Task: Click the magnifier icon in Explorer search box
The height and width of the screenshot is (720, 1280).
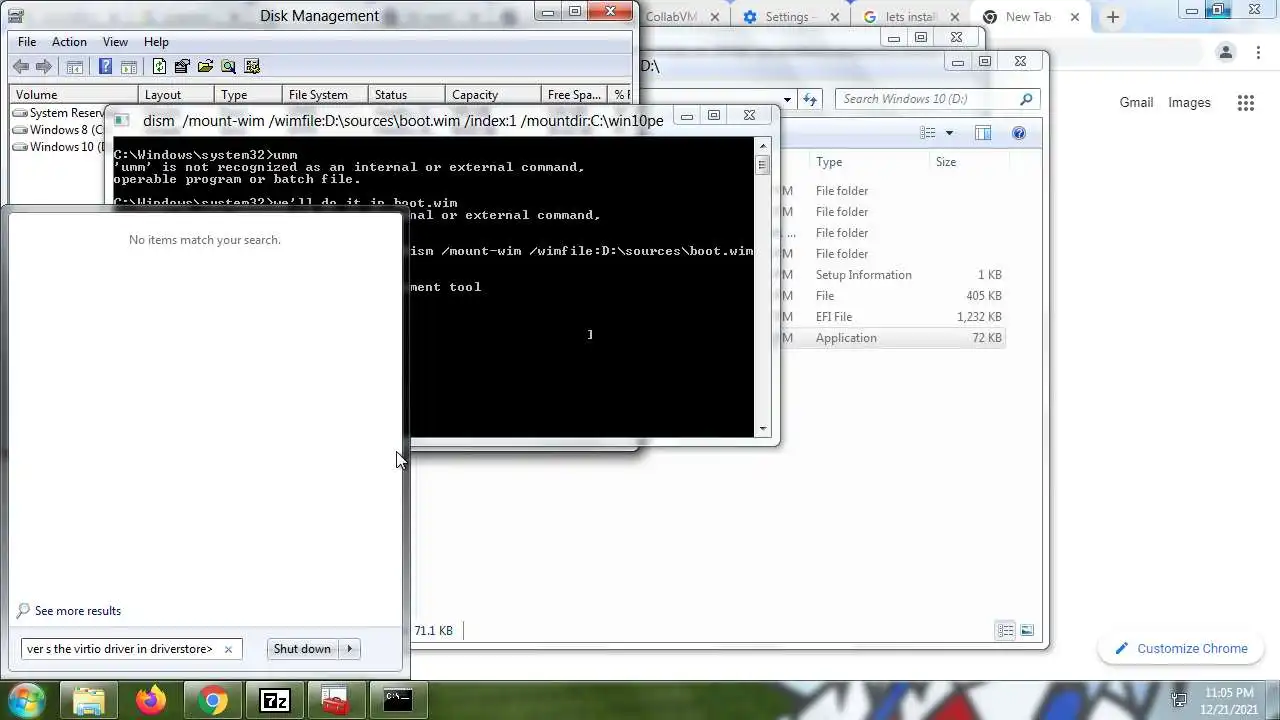Action: click(x=1026, y=99)
